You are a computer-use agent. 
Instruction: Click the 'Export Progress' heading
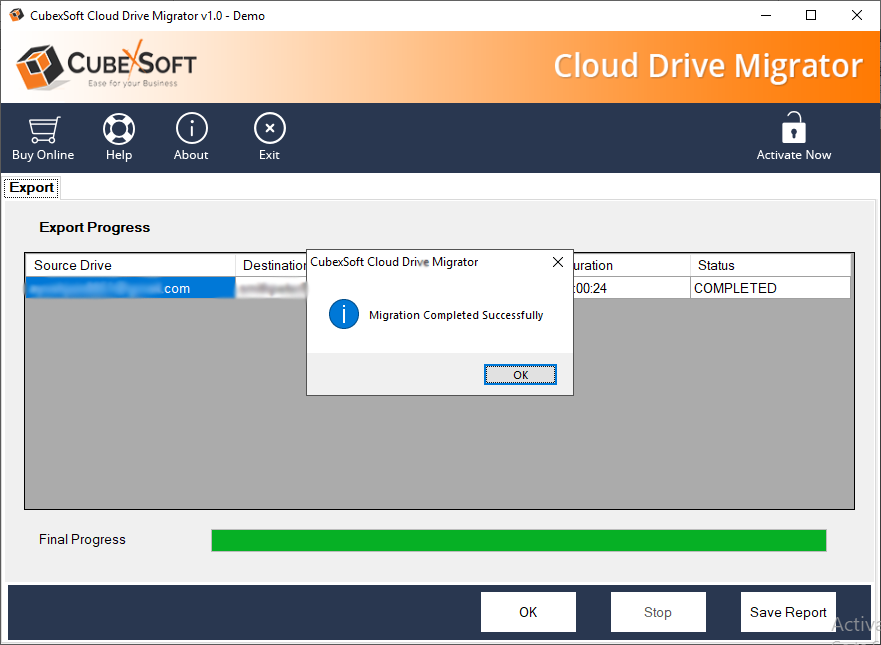point(94,228)
